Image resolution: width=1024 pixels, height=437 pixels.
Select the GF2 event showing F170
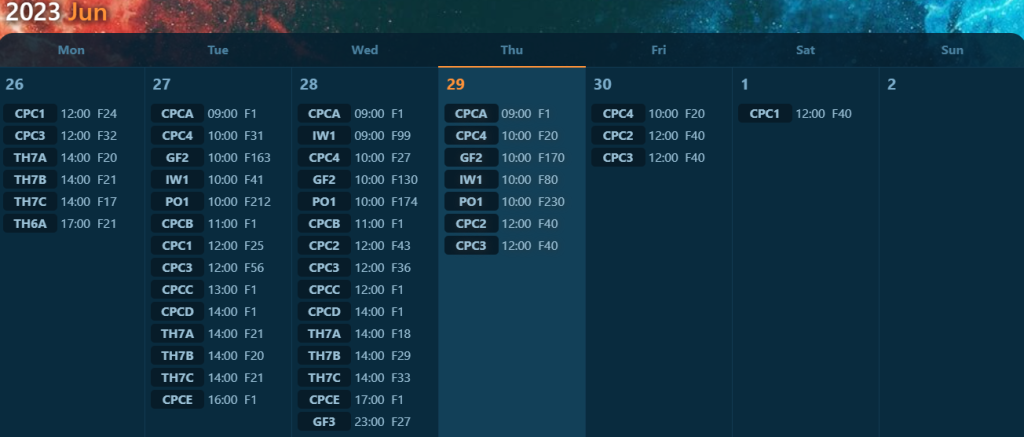pyautogui.click(x=471, y=158)
